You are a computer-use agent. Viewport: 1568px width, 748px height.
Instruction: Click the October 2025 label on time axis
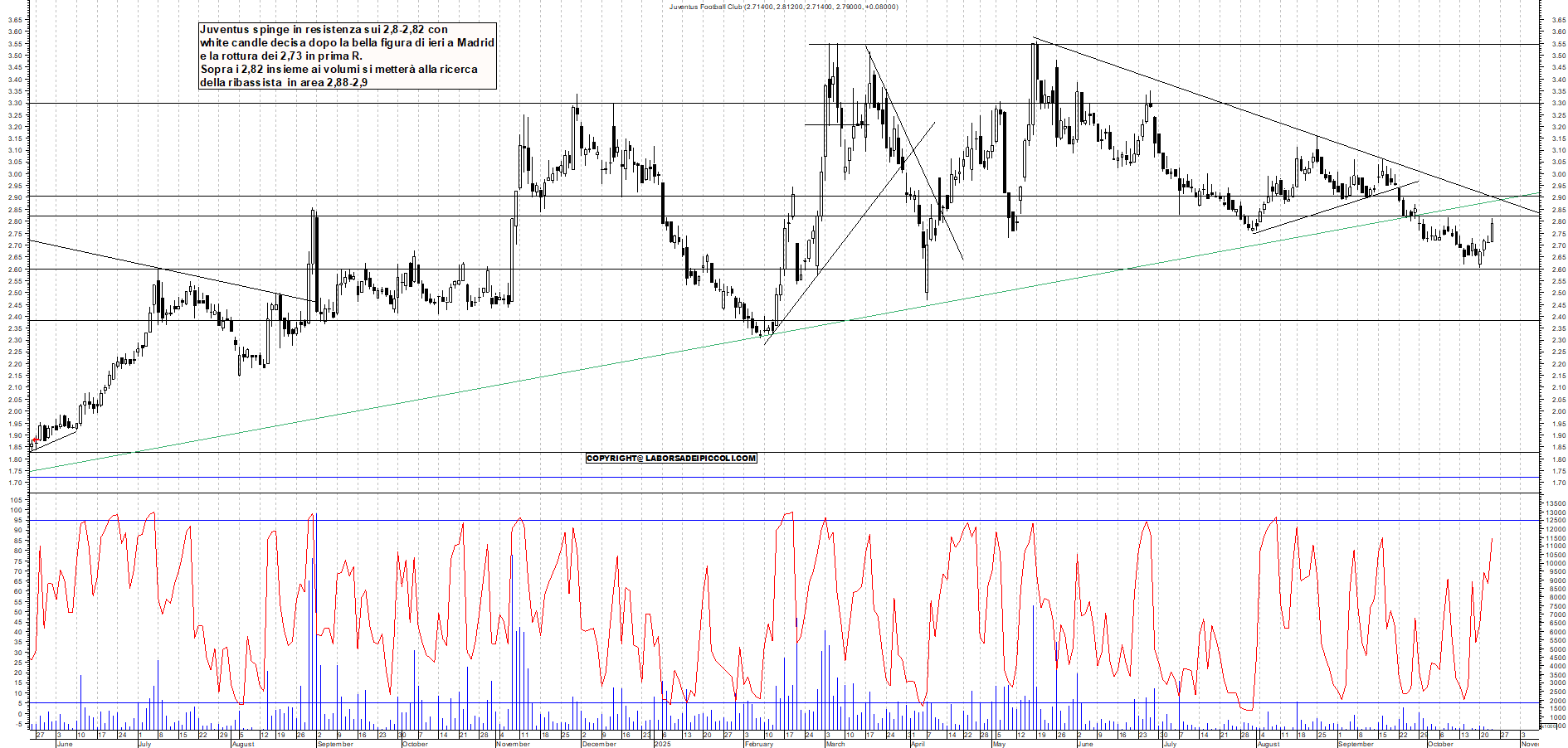[x=1440, y=744]
